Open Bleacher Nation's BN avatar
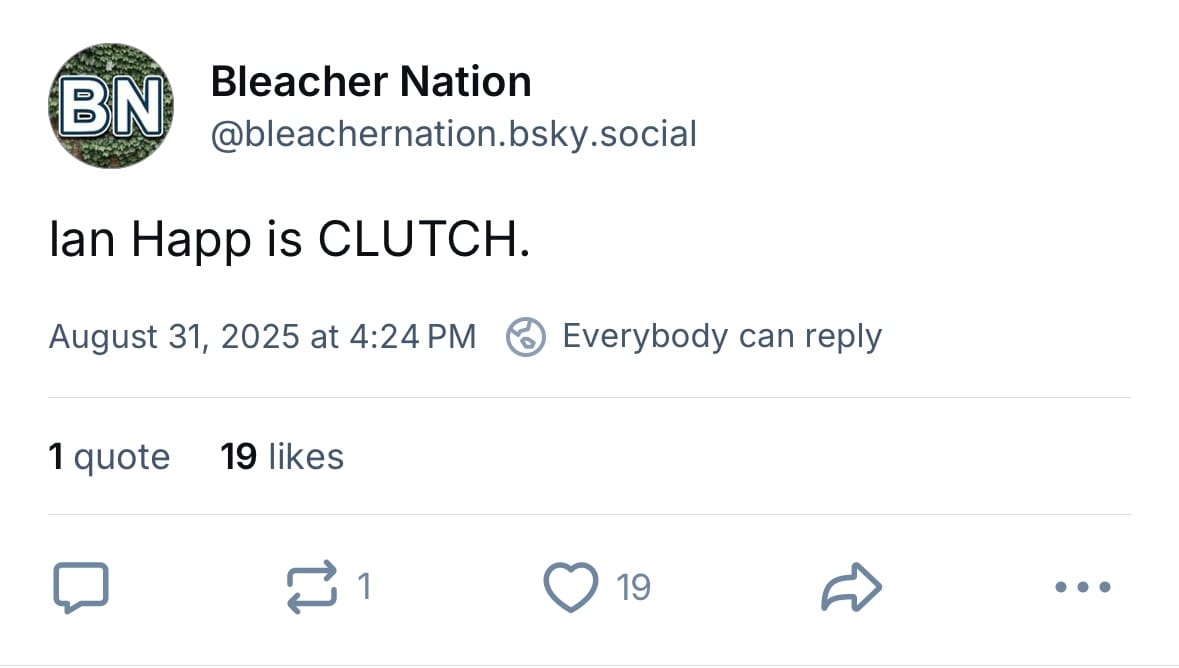This screenshot has width=1179, height=668. tap(111, 105)
